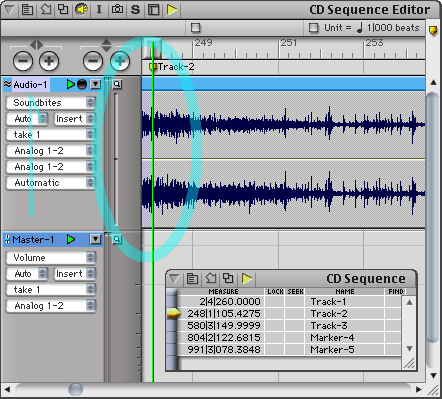
Task: Click the S solo icon in toolbar
Action: click(135, 10)
